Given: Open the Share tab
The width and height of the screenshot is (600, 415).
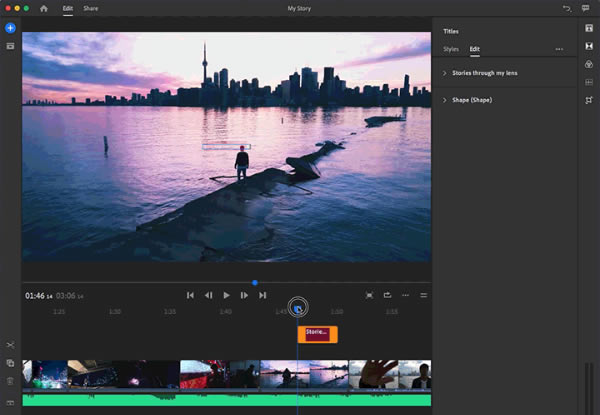Looking at the screenshot, I should pos(91,8).
